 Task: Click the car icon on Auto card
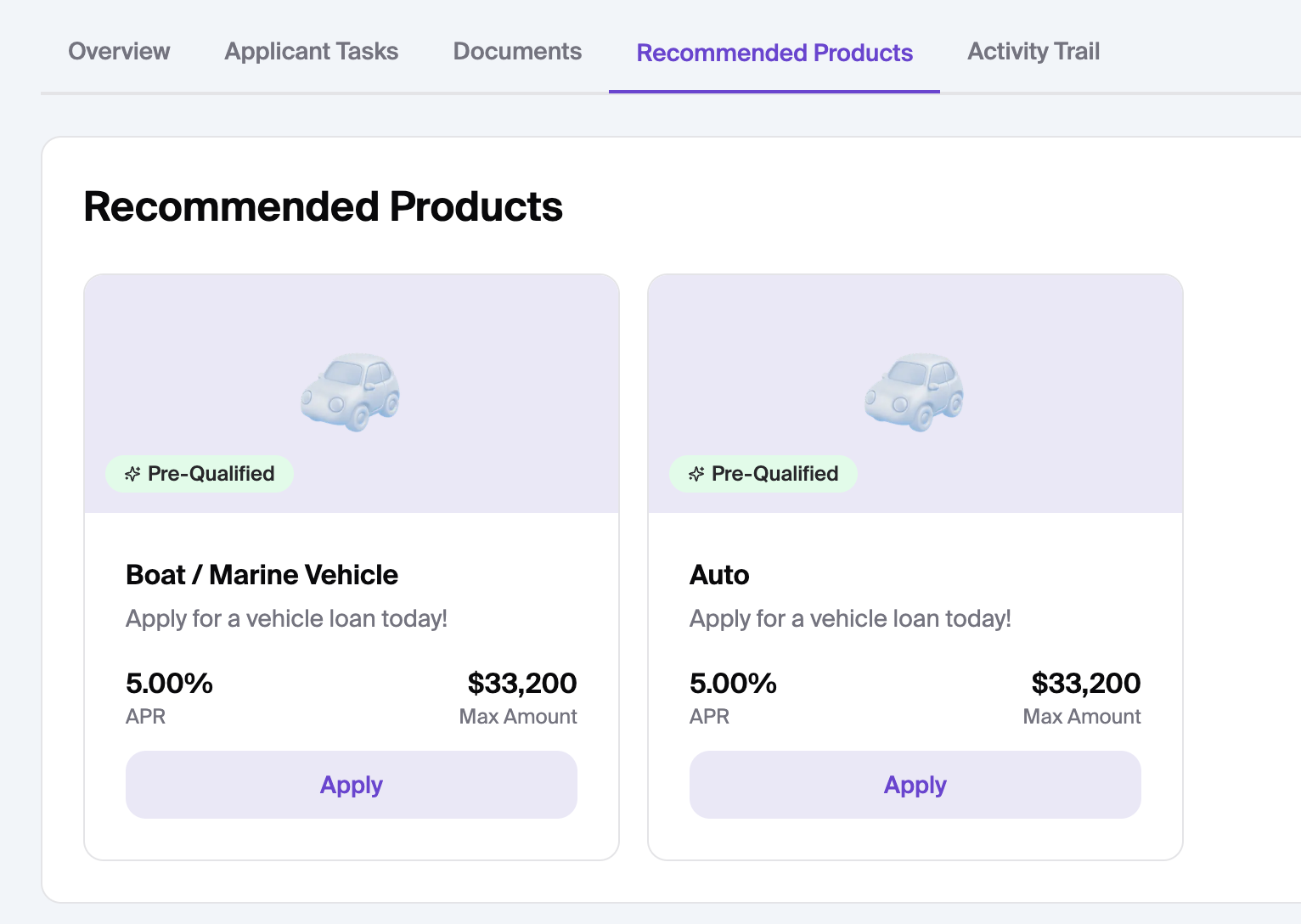[x=915, y=392]
